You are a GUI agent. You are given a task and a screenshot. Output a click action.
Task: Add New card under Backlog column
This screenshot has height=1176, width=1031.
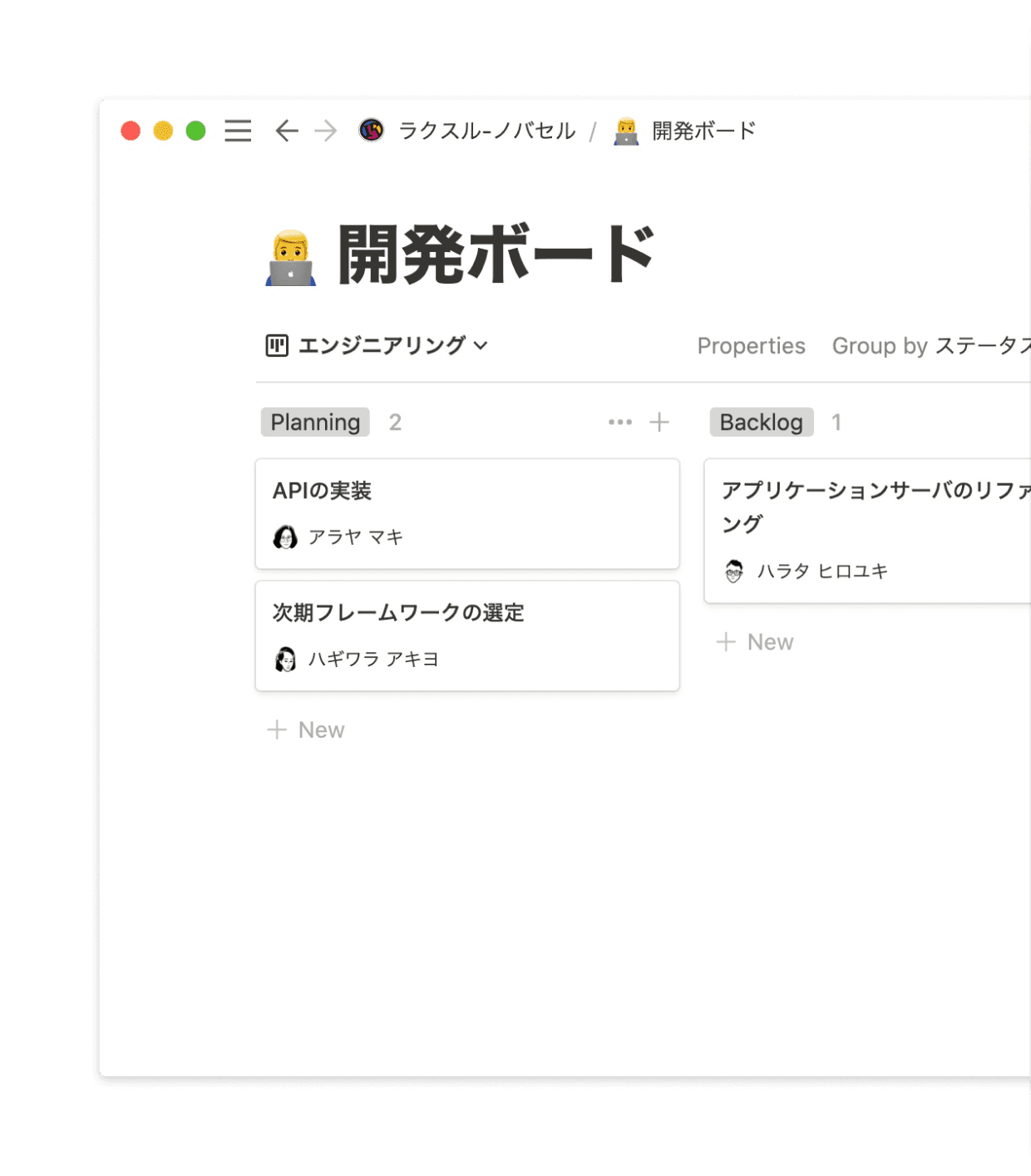755,642
